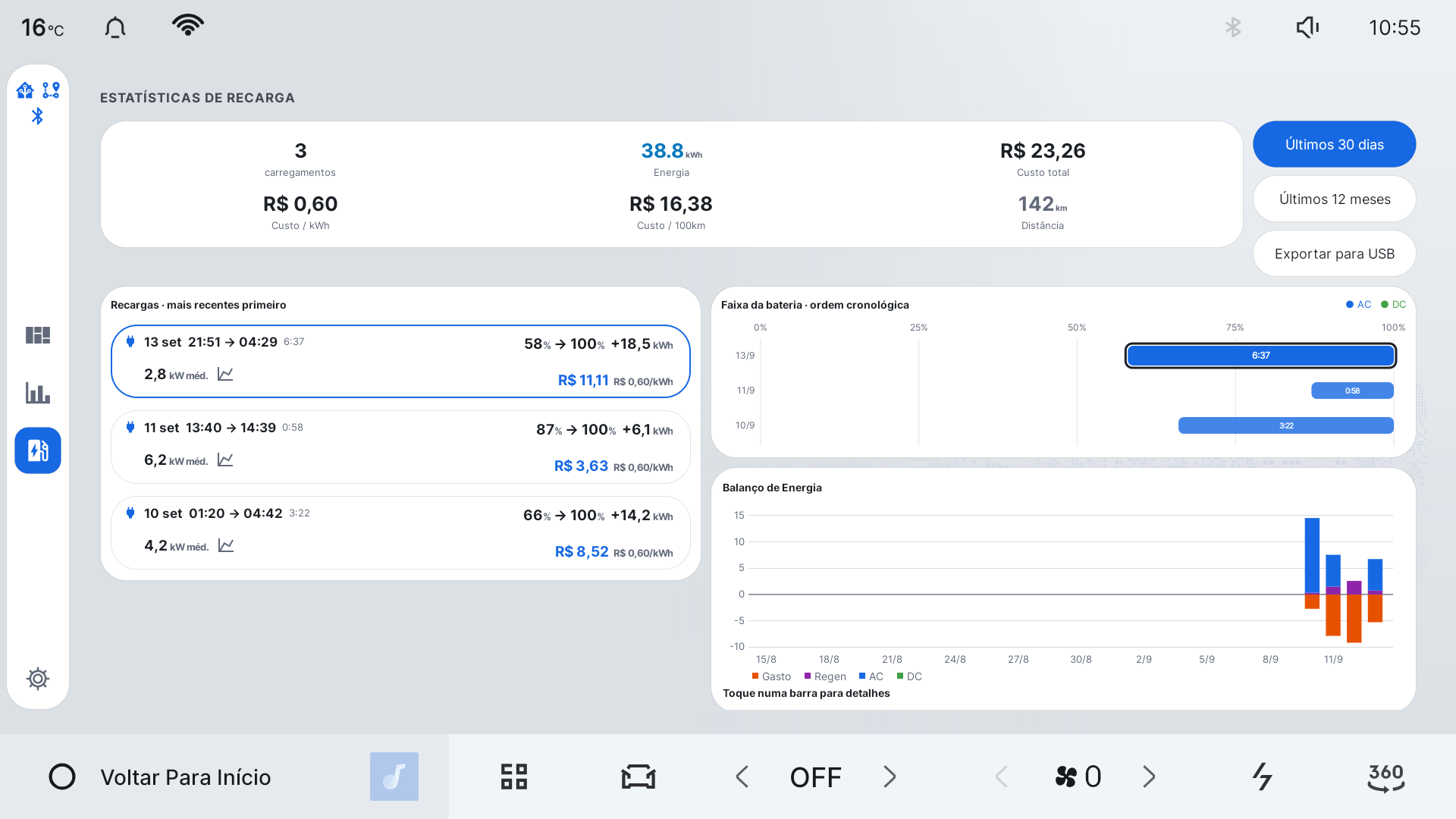
Task: Tap the ESTATÍSTICAS DE RECARGA title
Action: tap(197, 98)
